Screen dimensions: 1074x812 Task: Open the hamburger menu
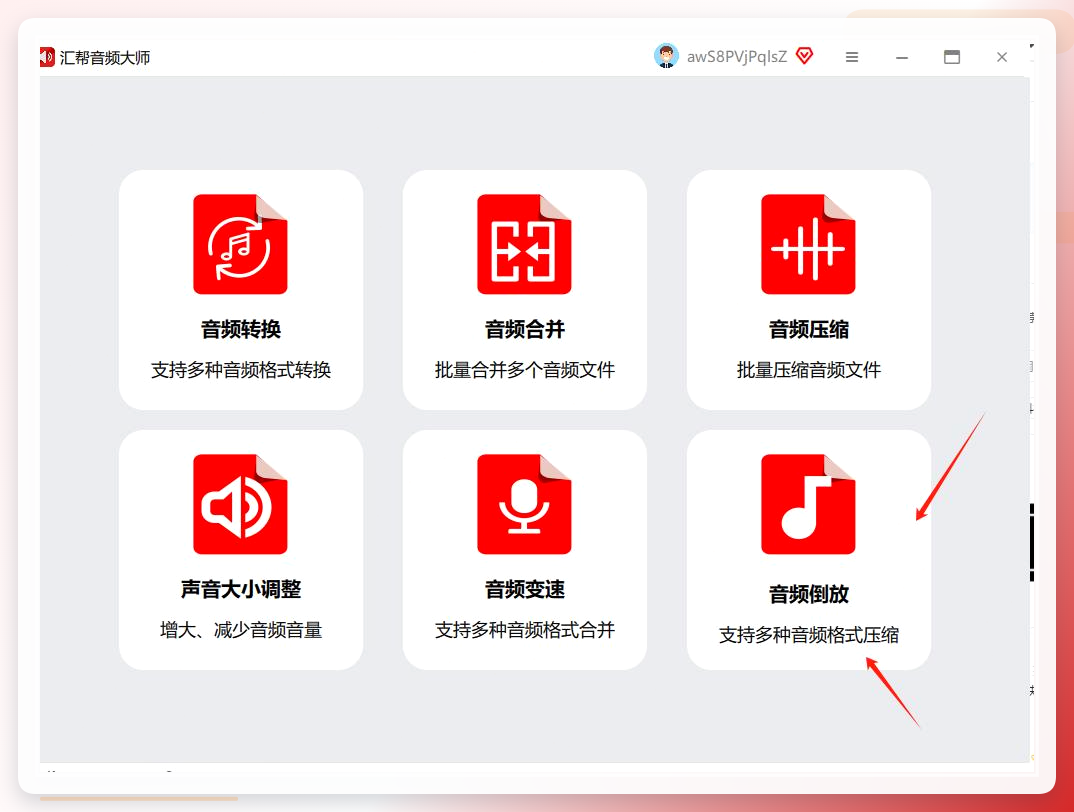[x=852, y=57]
